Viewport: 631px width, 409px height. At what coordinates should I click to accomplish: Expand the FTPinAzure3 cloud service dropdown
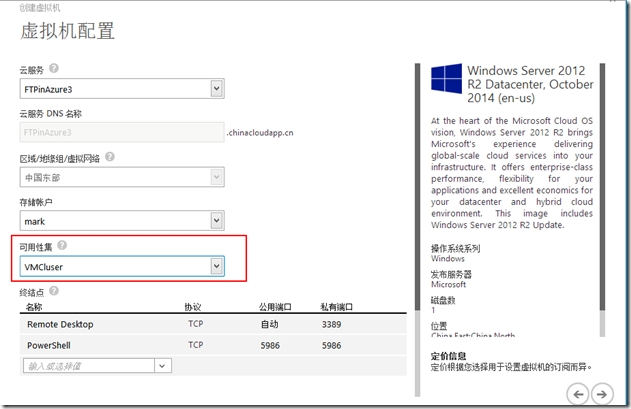[217, 88]
